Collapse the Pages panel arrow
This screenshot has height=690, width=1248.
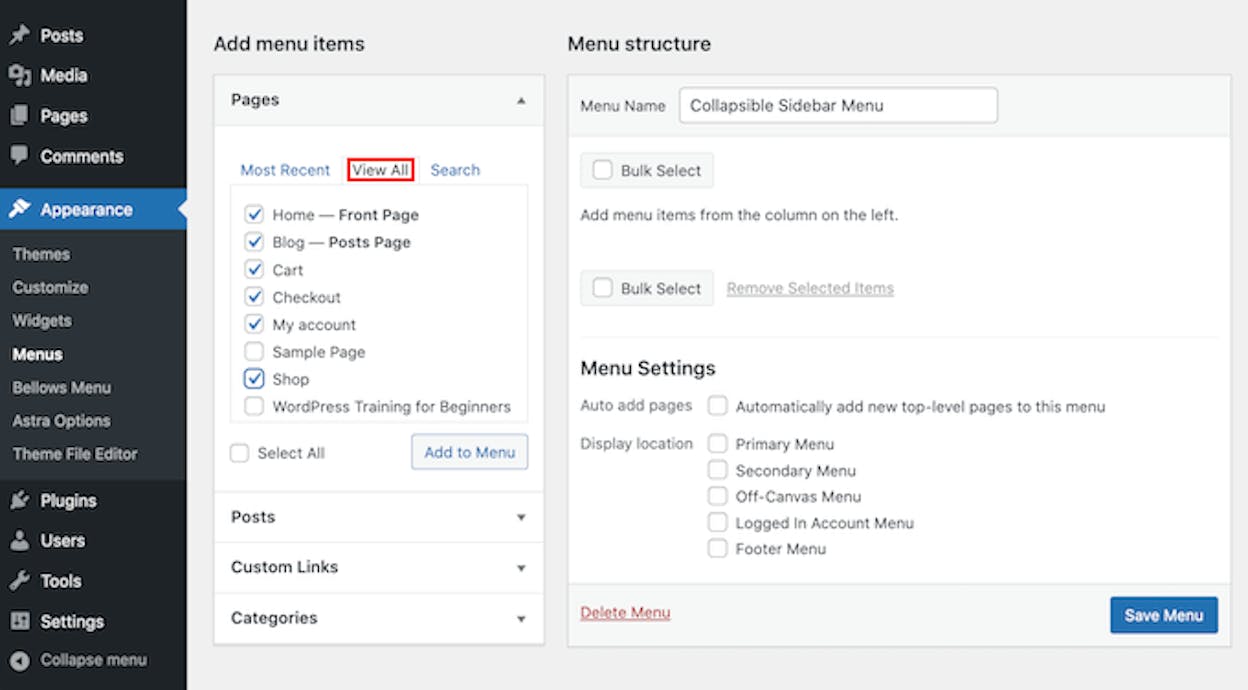coord(520,100)
